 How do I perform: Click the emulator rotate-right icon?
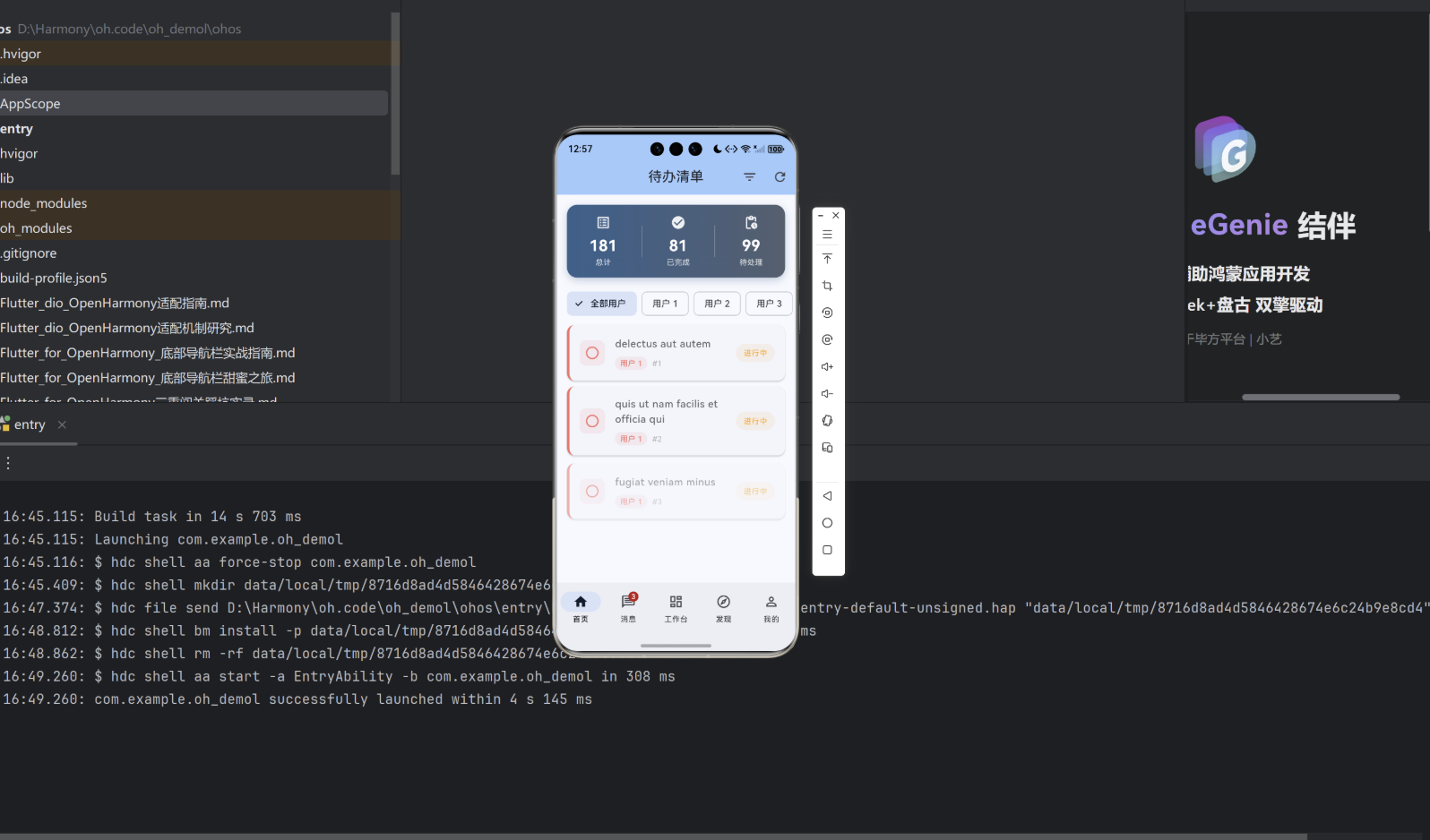[827, 339]
